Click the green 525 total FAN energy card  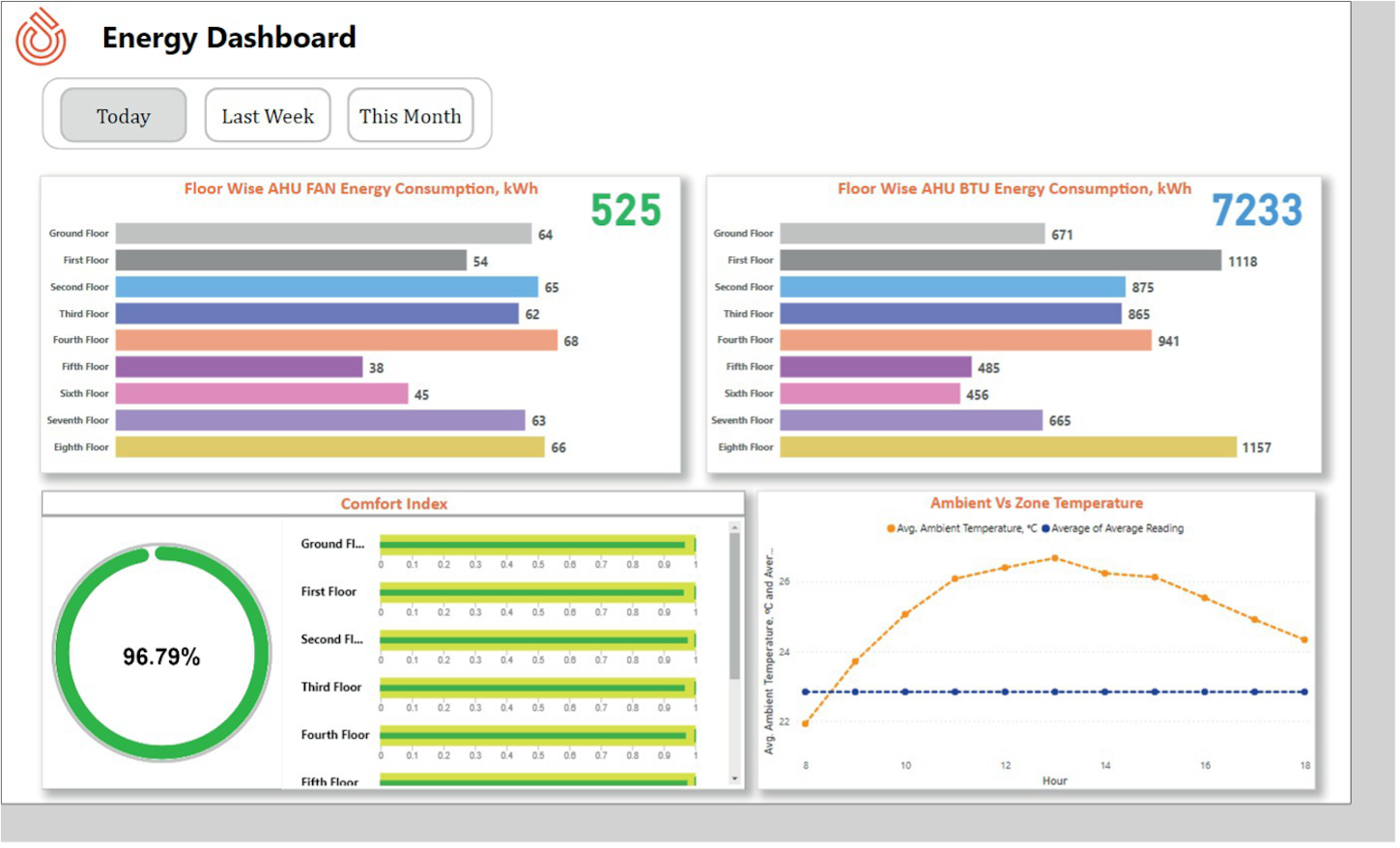point(626,211)
